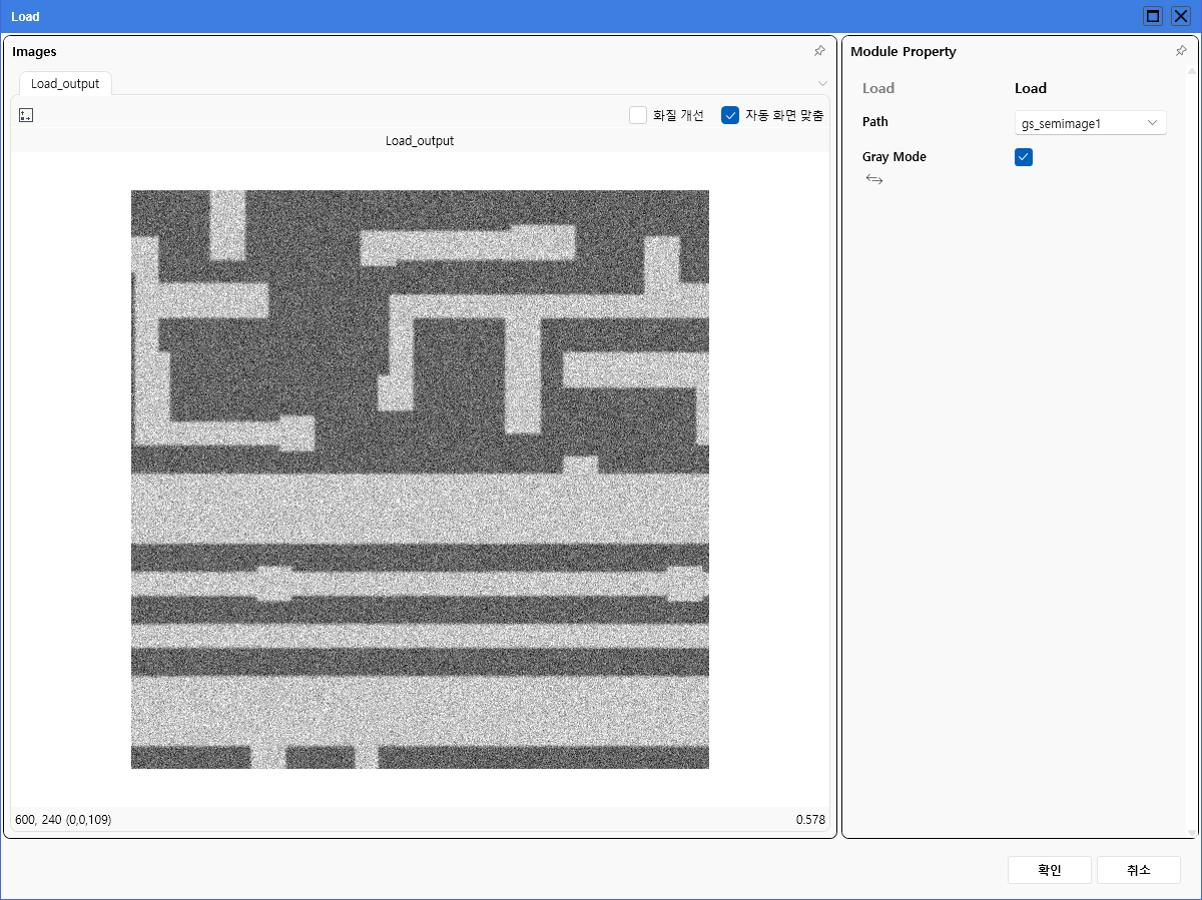Screen dimensions: 1202x900
Task: Pin the Images panel
Action: (819, 51)
